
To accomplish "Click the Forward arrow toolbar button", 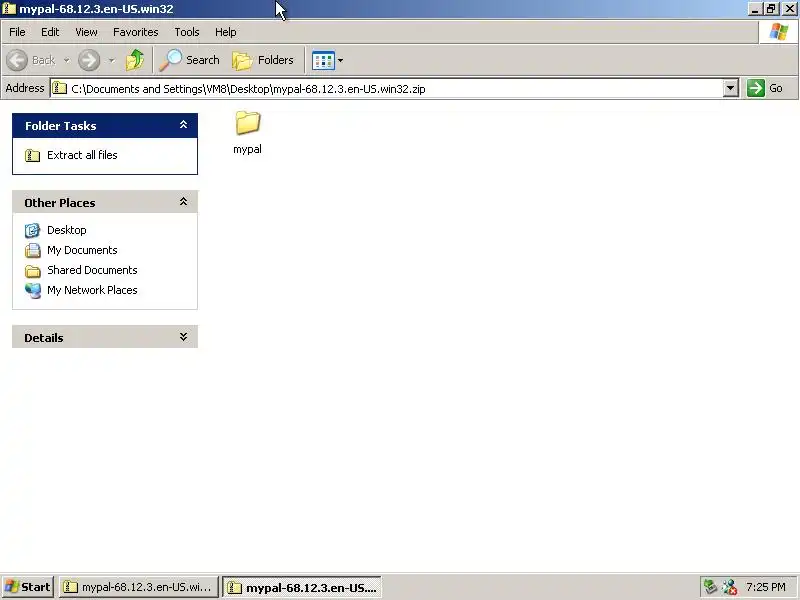I will [x=89, y=60].
